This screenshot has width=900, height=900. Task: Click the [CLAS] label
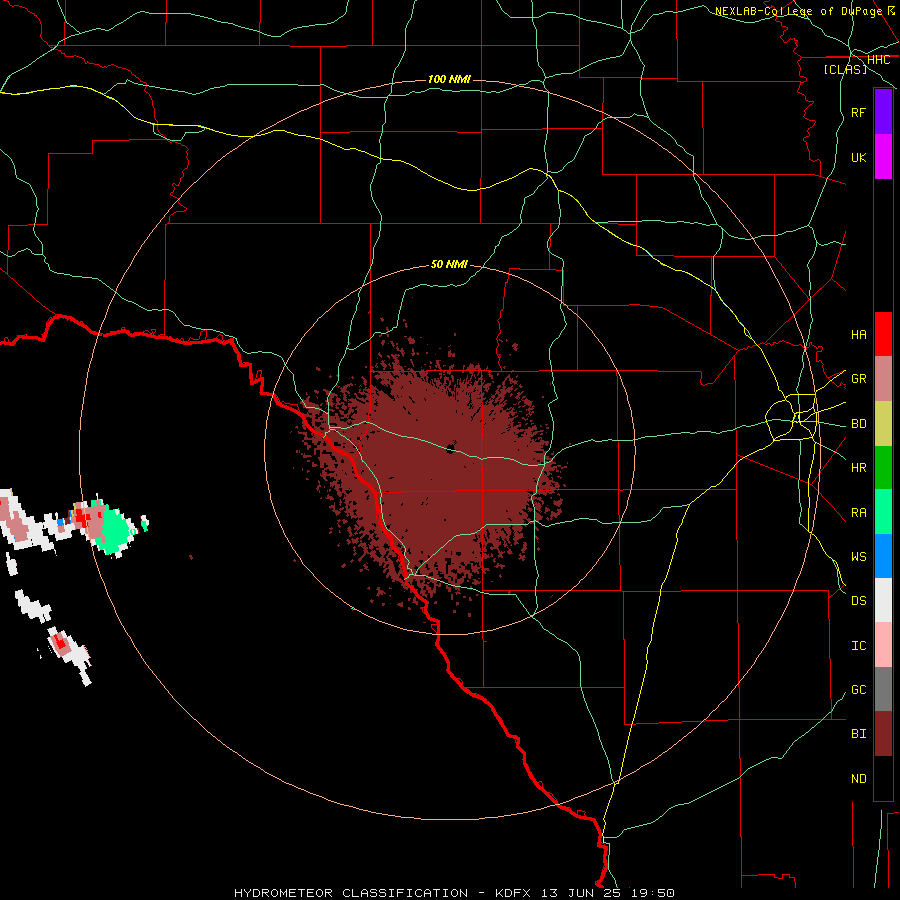(x=845, y=69)
